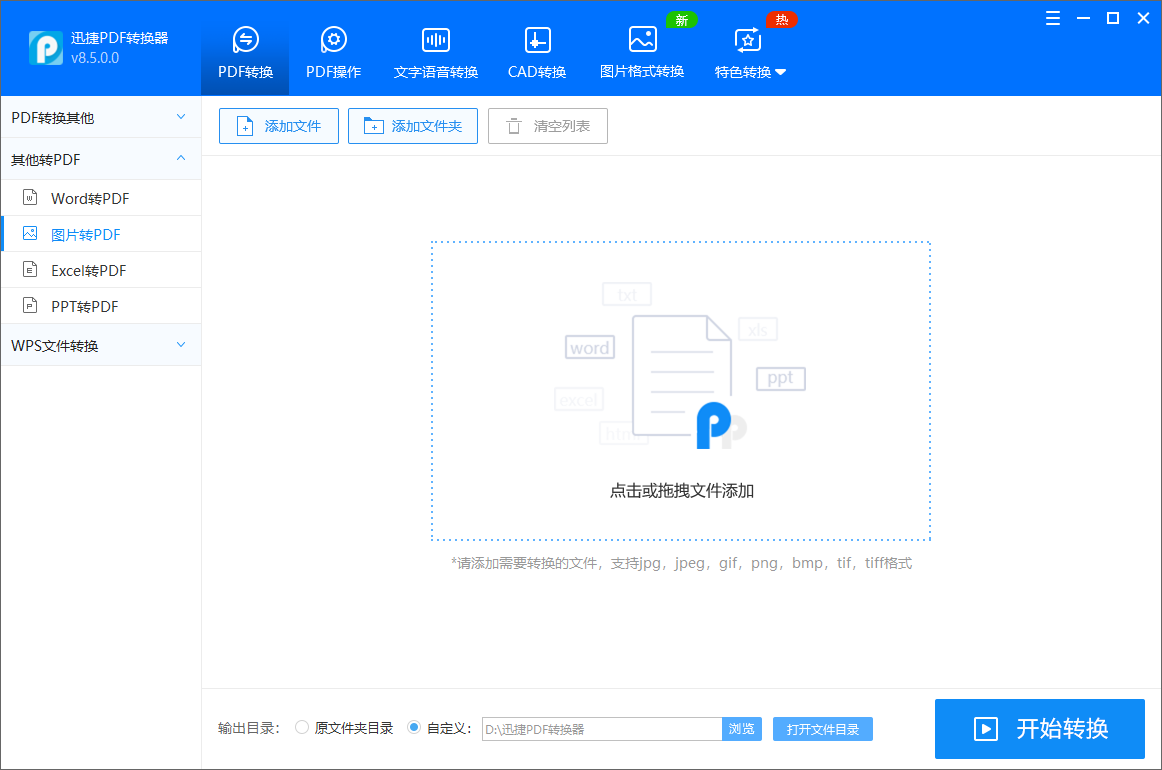Click the 添加文件夹 button

click(x=413, y=126)
